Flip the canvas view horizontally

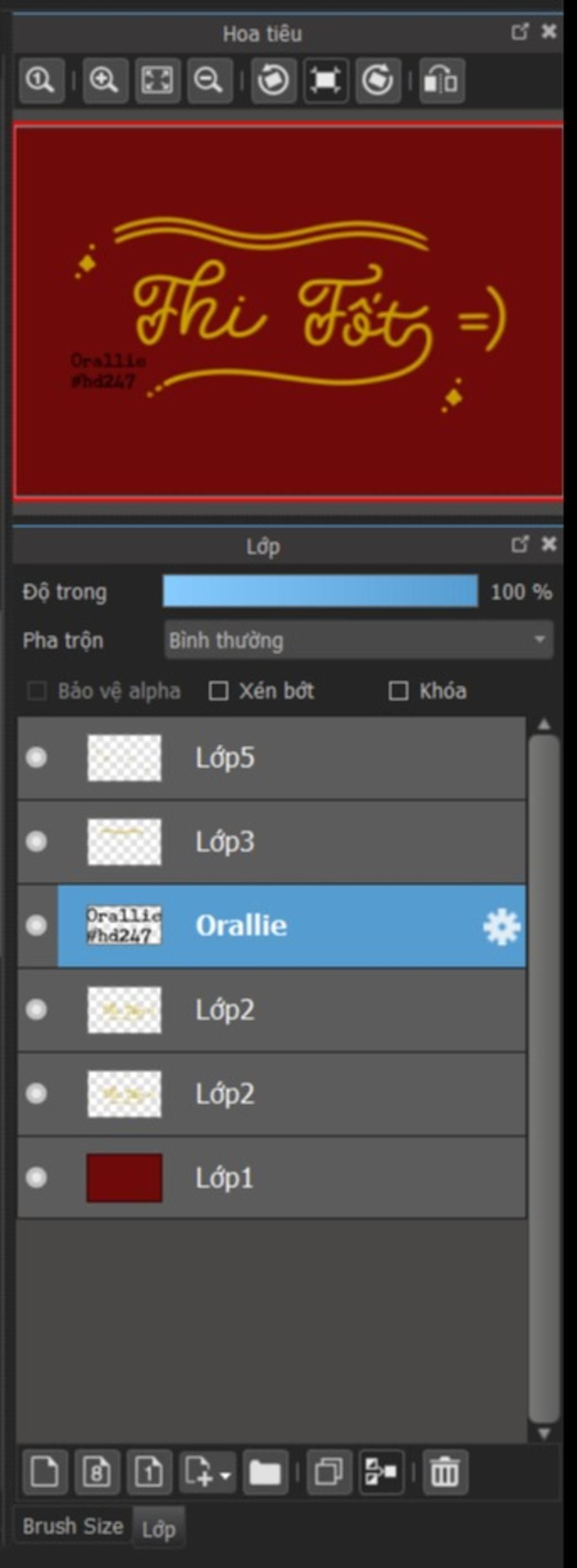pyautogui.click(x=442, y=81)
